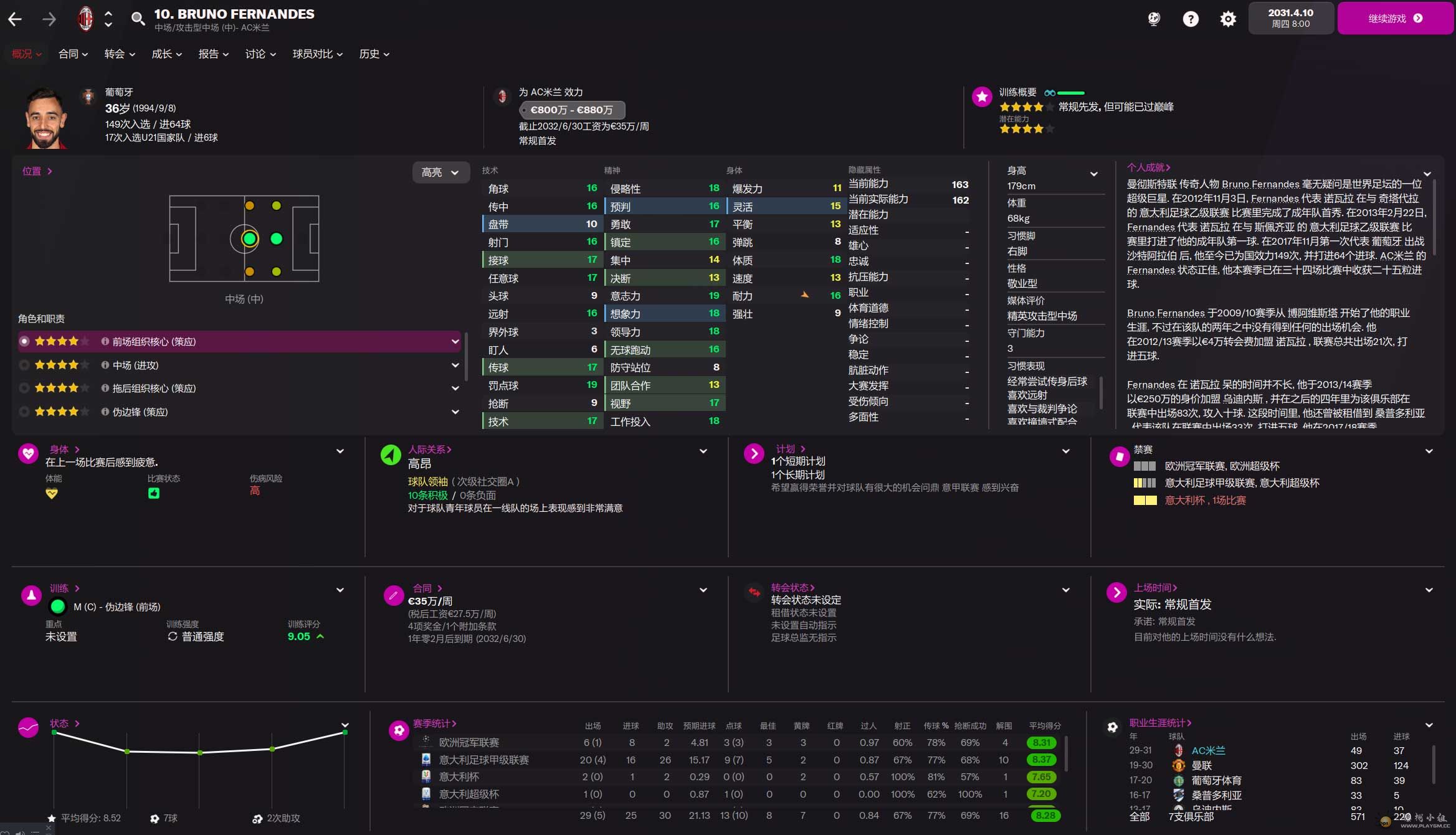Click the info icon beside 拖后组织核心

[x=105, y=388]
